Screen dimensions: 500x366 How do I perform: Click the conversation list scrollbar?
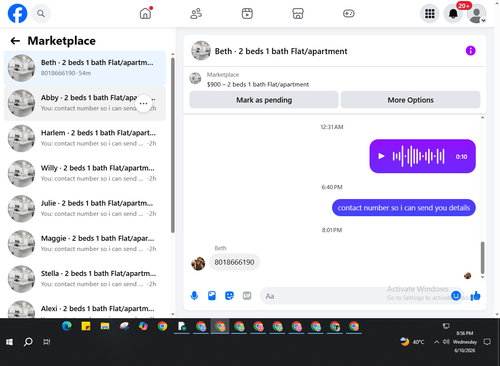tap(173, 145)
